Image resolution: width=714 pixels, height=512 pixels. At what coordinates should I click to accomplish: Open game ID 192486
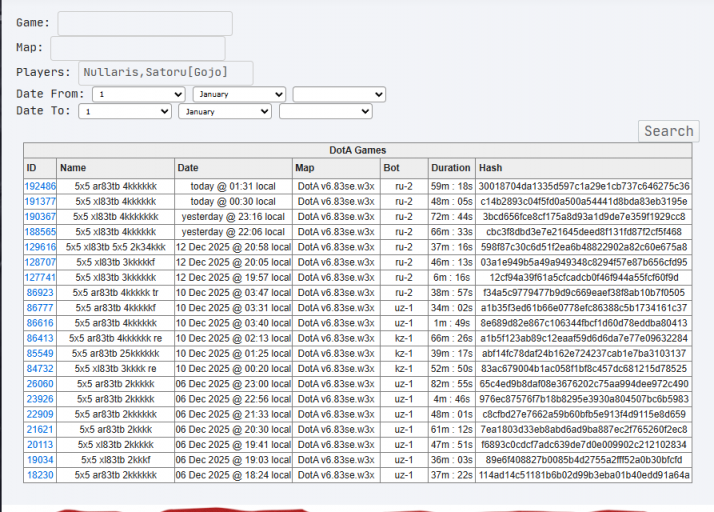[x=40, y=186]
